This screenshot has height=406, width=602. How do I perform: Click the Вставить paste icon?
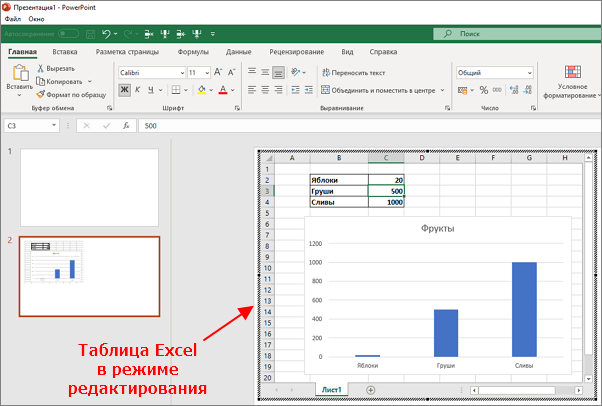20,73
